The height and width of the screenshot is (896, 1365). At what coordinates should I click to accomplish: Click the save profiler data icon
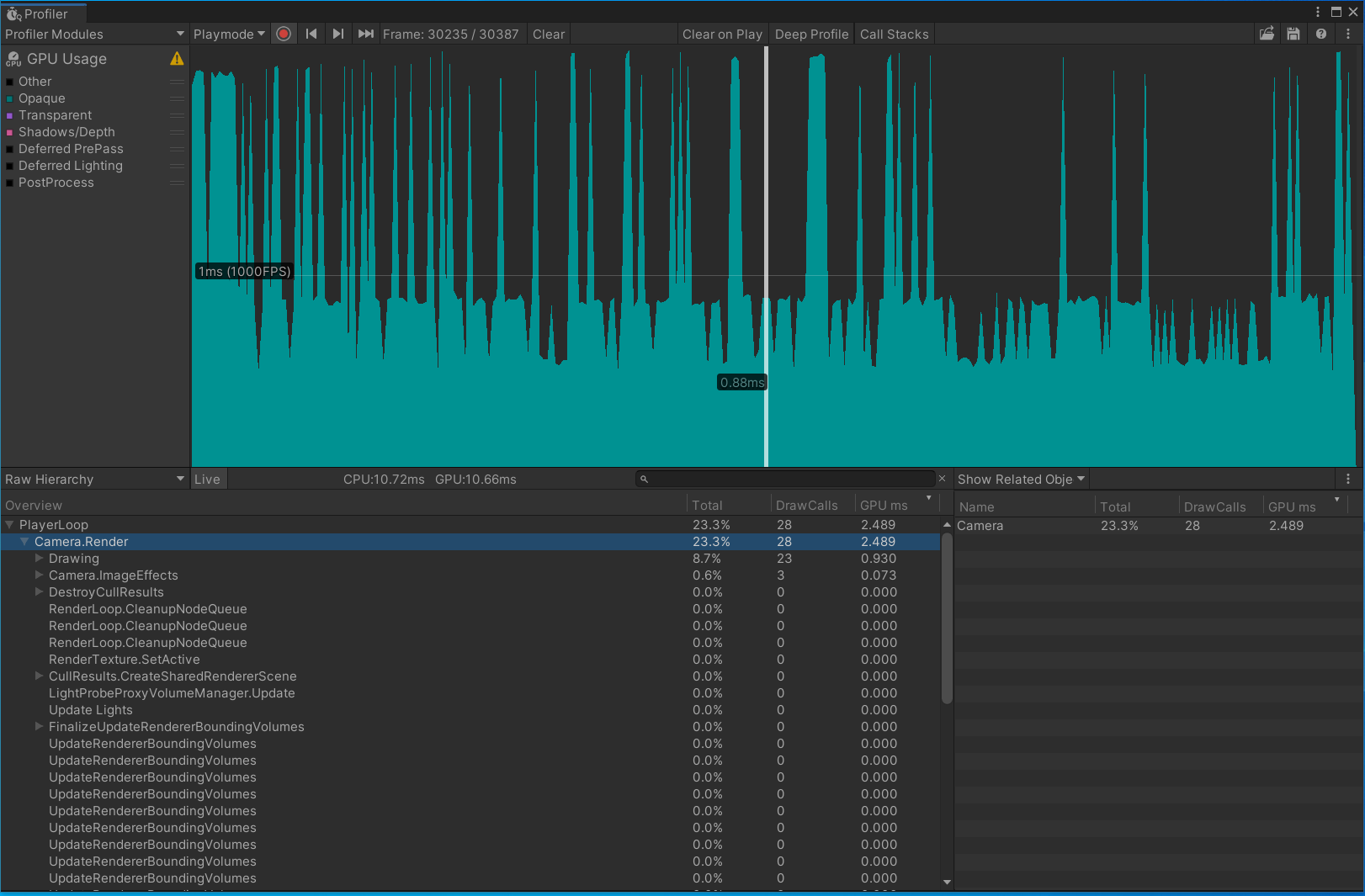pyautogui.click(x=1293, y=34)
